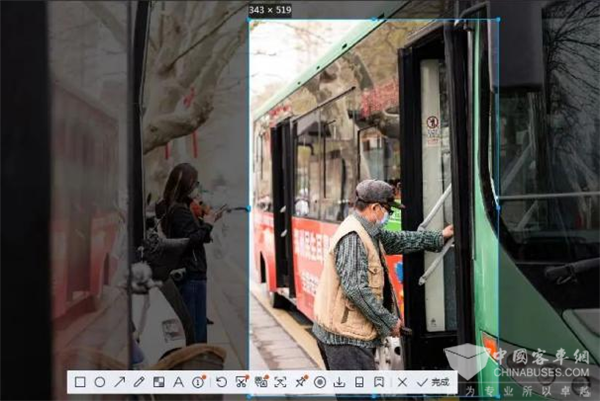Click the scan frame capture icon
Viewport: 600px width, 401px height.
280,382
